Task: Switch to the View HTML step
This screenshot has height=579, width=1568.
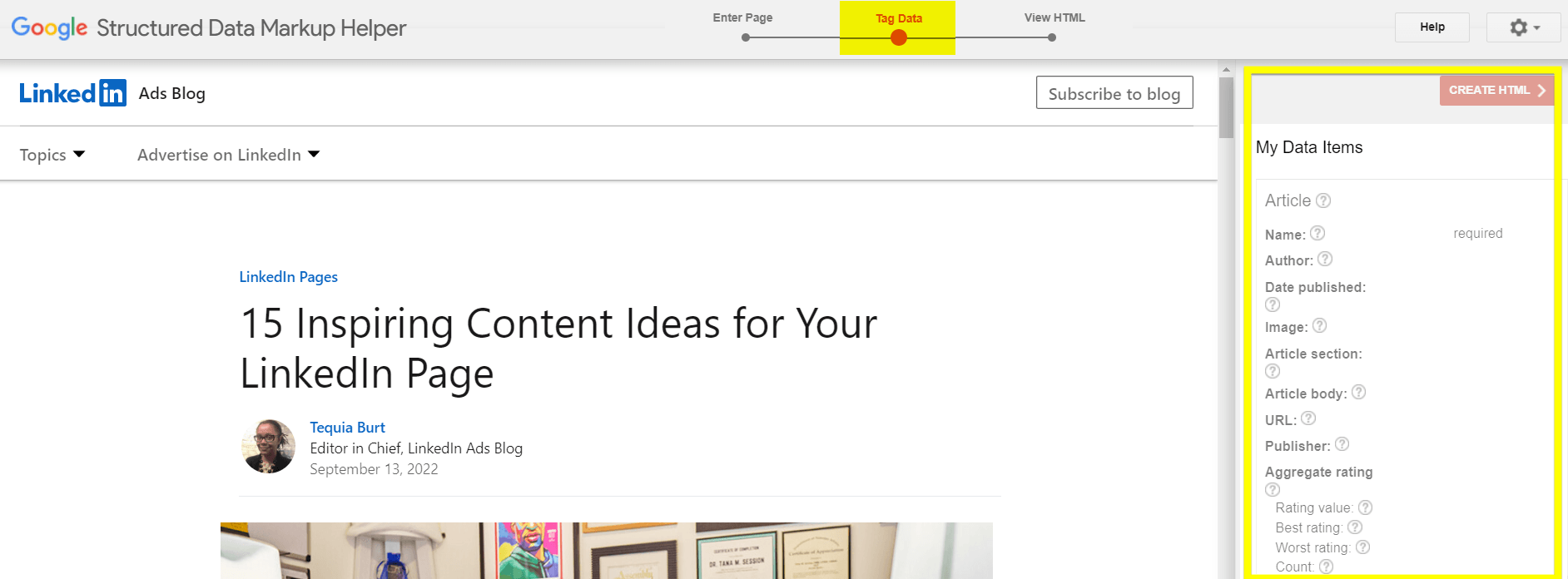Action: coord(1054,17)
